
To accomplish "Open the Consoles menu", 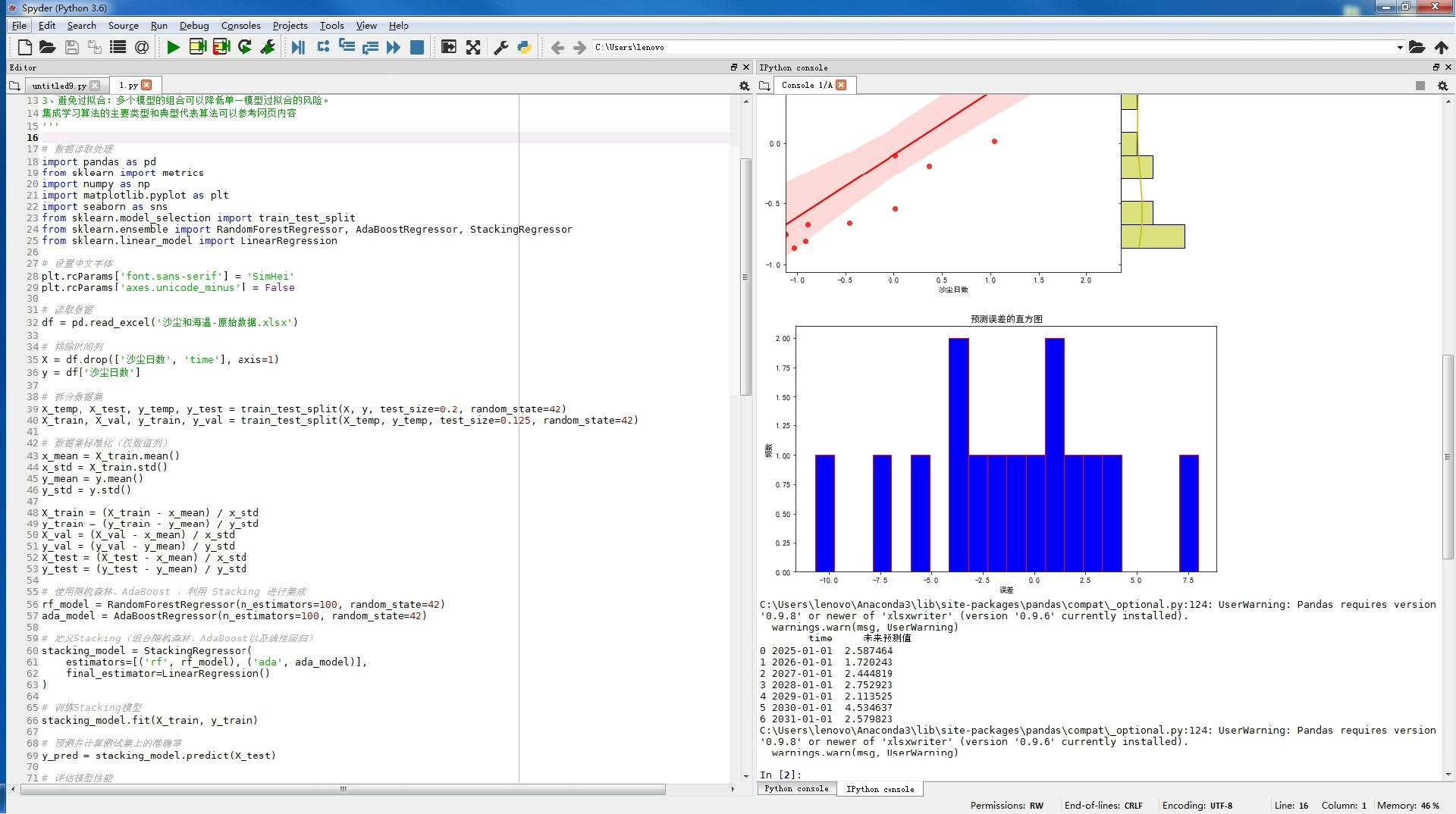I will (240, 25).
